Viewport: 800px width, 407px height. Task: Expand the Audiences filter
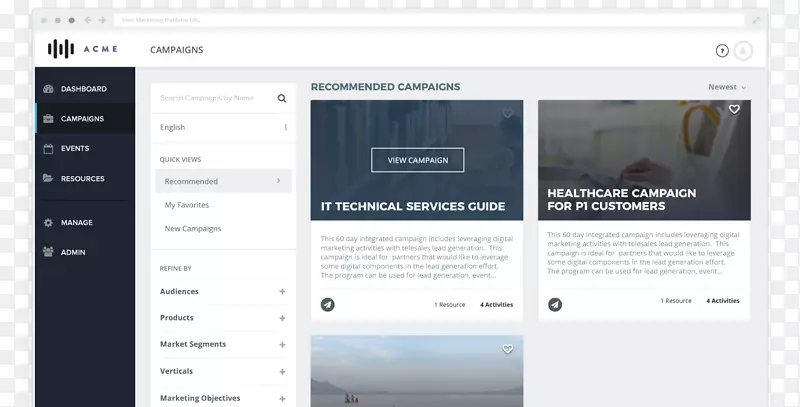pos(282,292)
